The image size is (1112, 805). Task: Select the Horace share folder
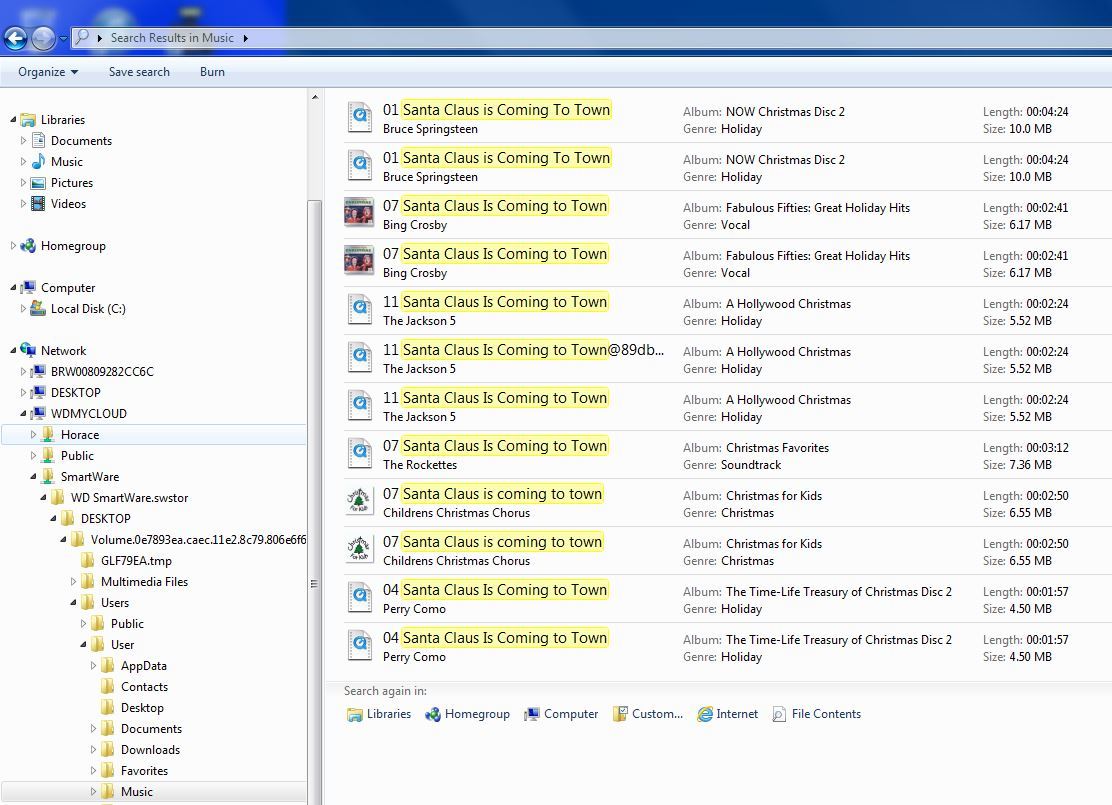(79, 435)
